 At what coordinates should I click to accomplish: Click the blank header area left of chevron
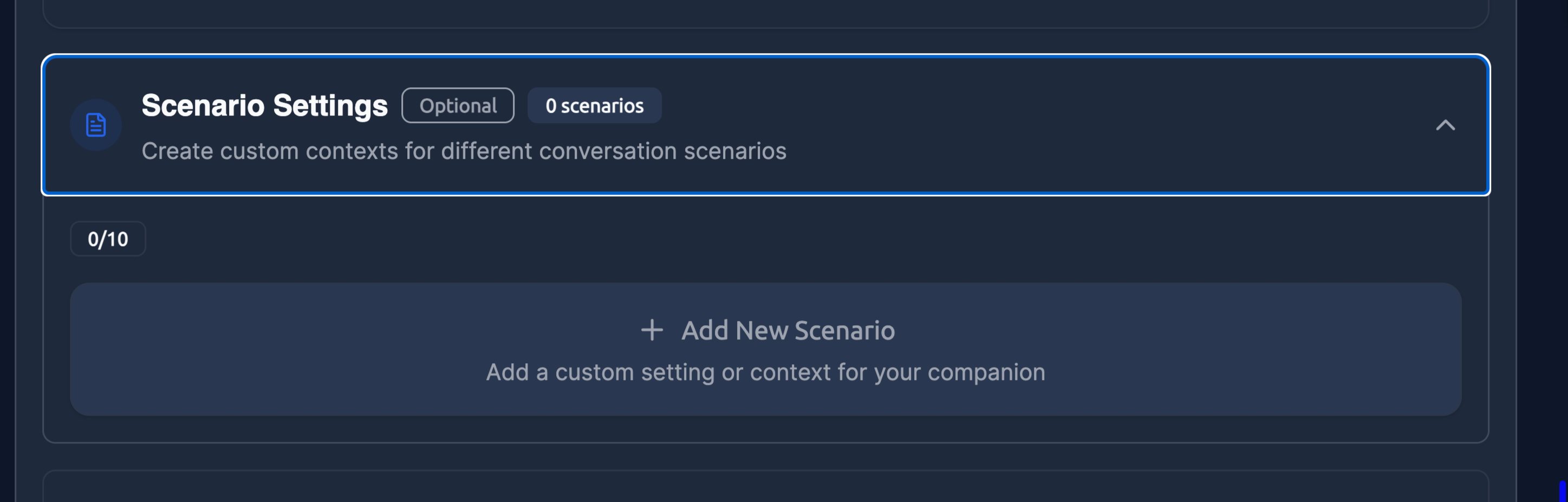tap(1096, 125)
